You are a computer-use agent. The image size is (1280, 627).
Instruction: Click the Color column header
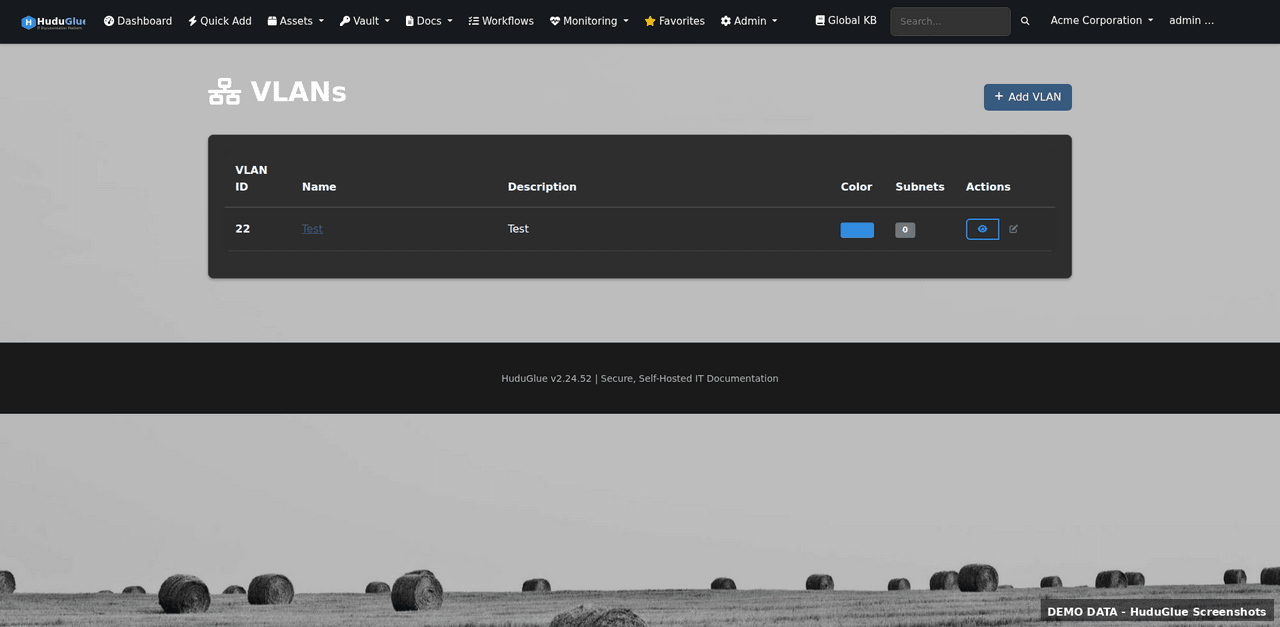pyautogui.click(x=856, y=187)
